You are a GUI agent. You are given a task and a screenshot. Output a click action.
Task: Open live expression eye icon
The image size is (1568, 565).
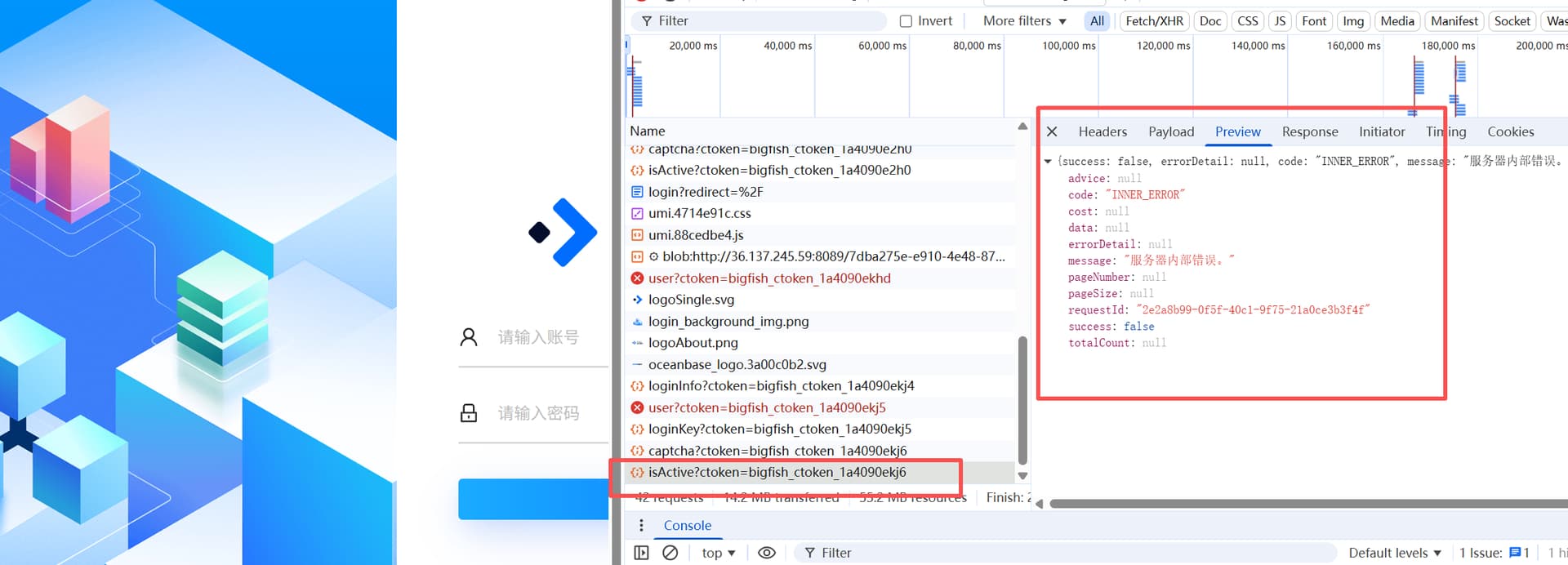coord(766,553)
